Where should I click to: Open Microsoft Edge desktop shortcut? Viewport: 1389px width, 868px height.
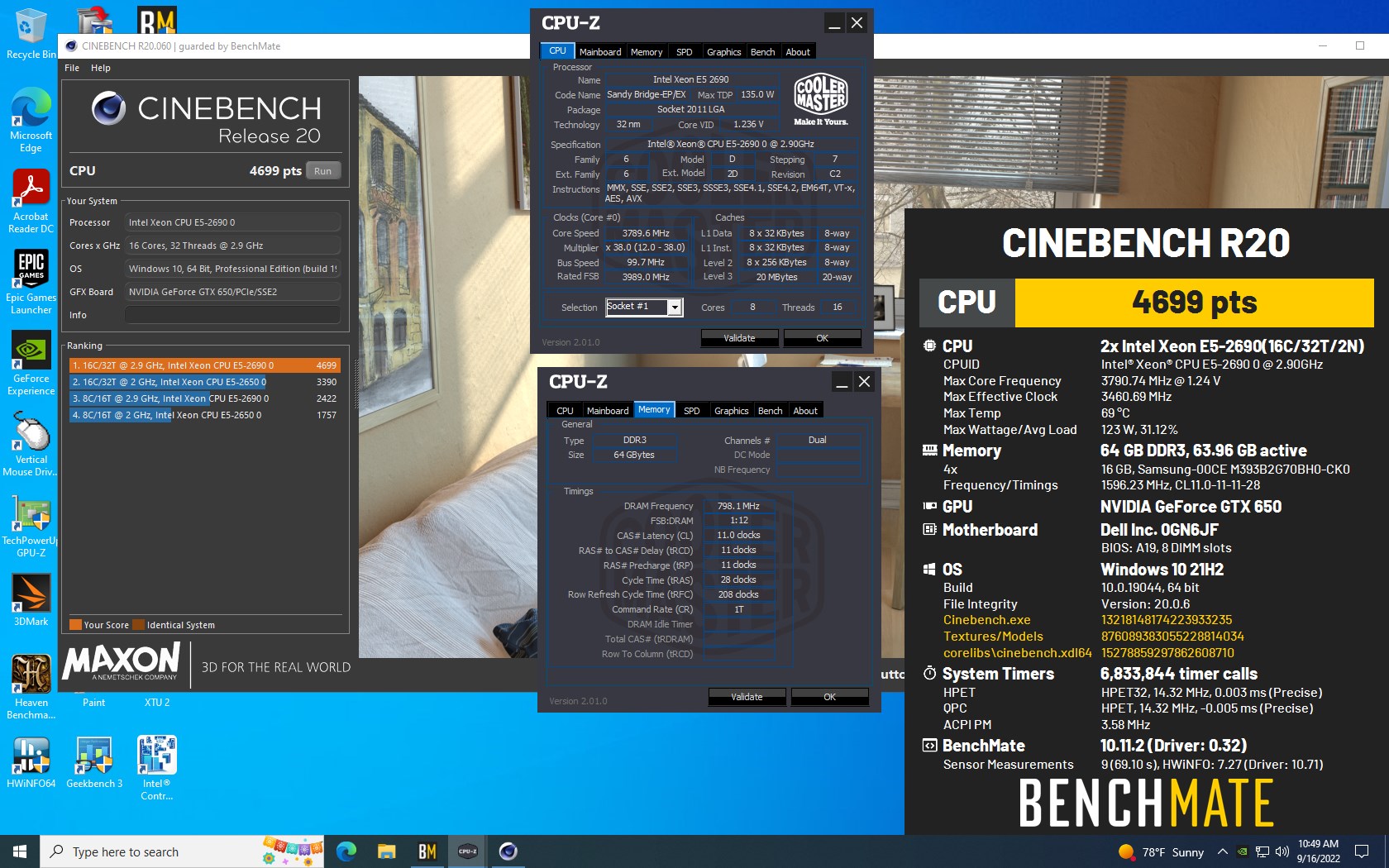(31, 120)
